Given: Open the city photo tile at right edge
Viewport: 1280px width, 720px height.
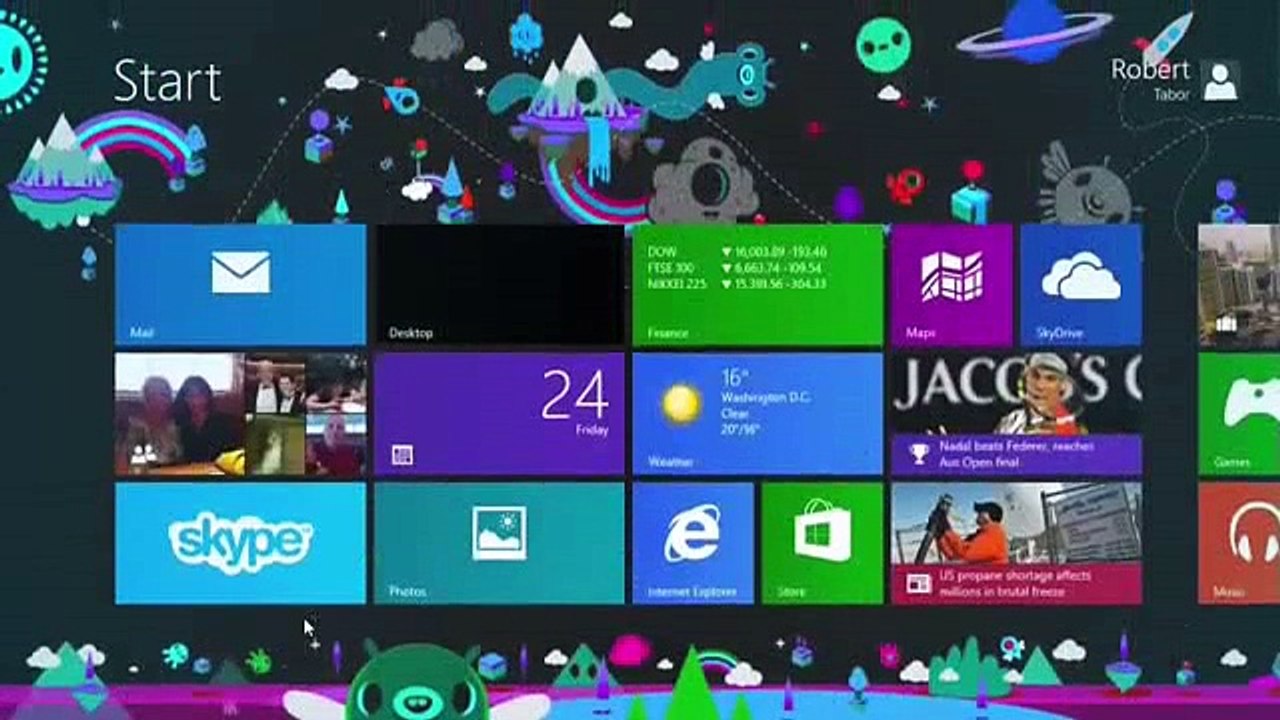Looking at the screenshot, I should coord(1240,285).
